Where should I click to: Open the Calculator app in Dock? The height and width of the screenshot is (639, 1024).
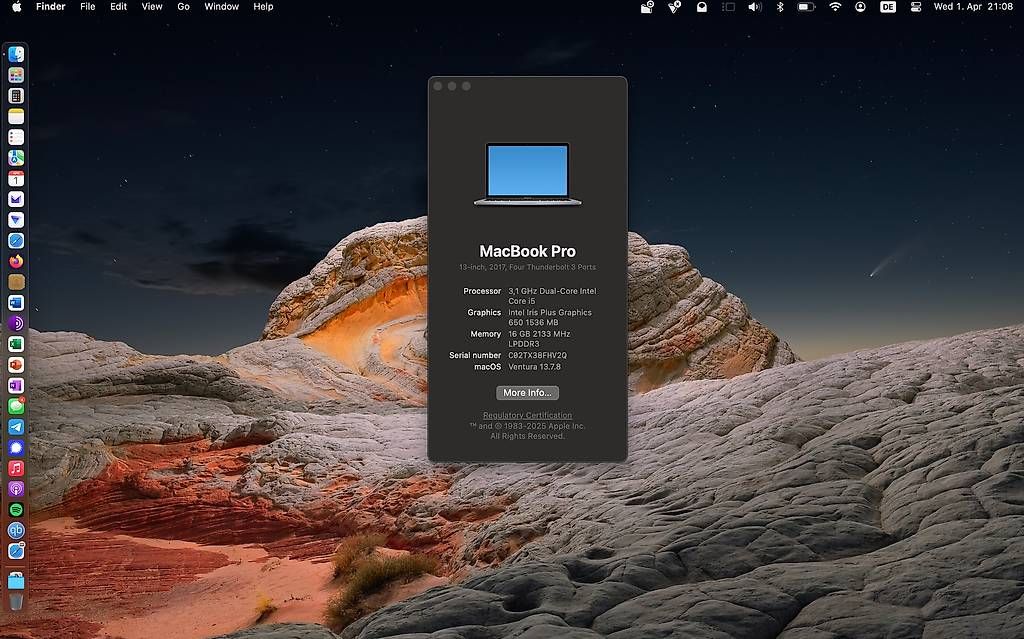click(16, 96)
